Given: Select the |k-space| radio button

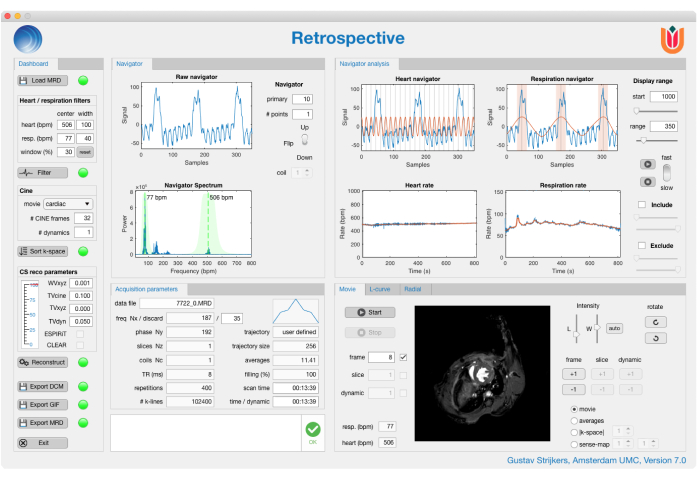Looking at the screenshot, I should click(574, 432).
